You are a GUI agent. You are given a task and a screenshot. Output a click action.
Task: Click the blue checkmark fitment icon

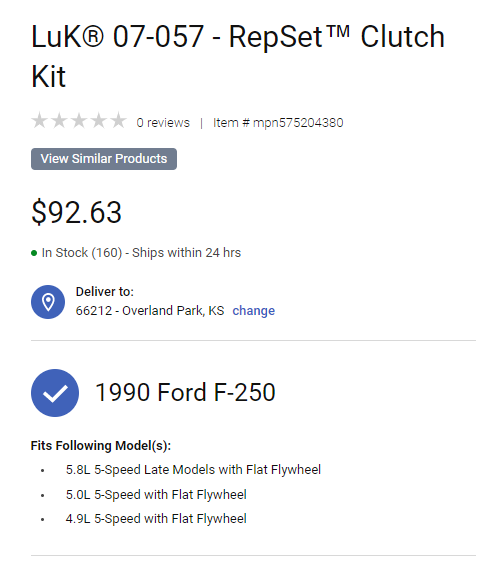(x=55, y=393)
